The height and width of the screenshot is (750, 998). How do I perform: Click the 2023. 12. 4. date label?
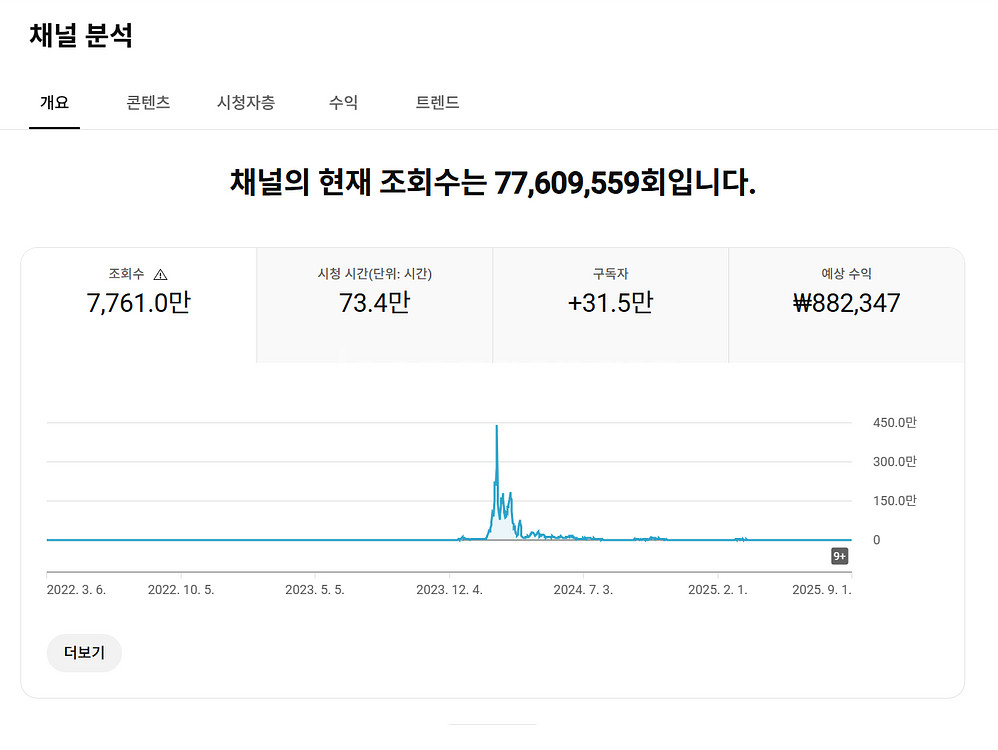pyautogui.click(x=449, y=590)
